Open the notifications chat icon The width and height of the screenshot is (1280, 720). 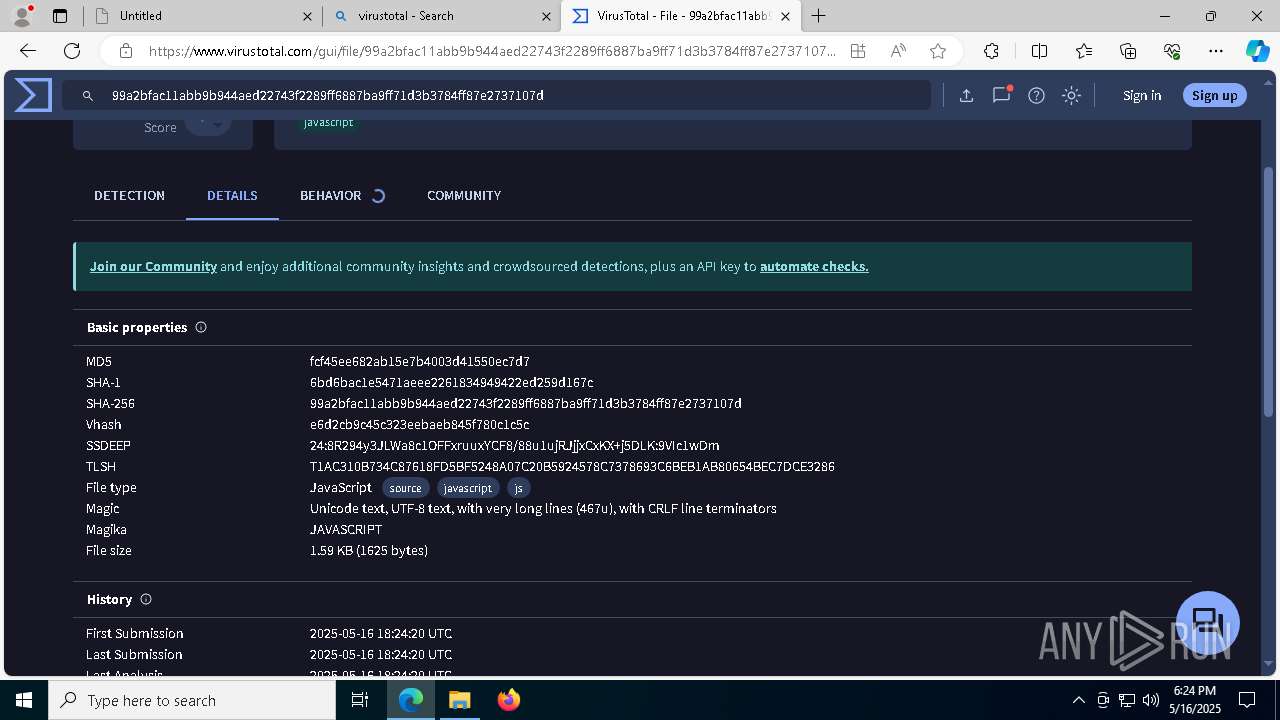tap(1001, 96)
